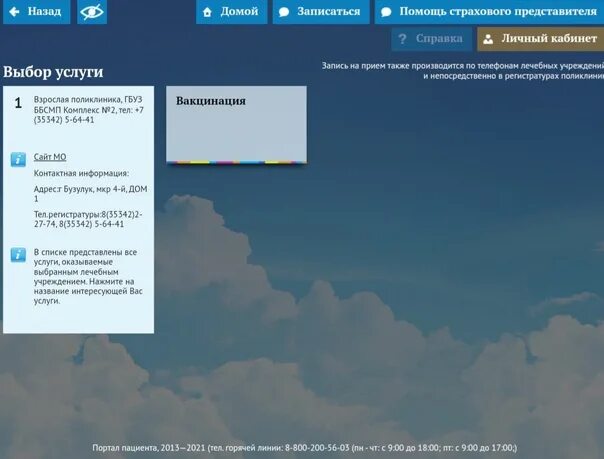Image resolution: width=604 pixels, height=459 pixels.
Task: Click the Записаться button
Action: [321, 12]
